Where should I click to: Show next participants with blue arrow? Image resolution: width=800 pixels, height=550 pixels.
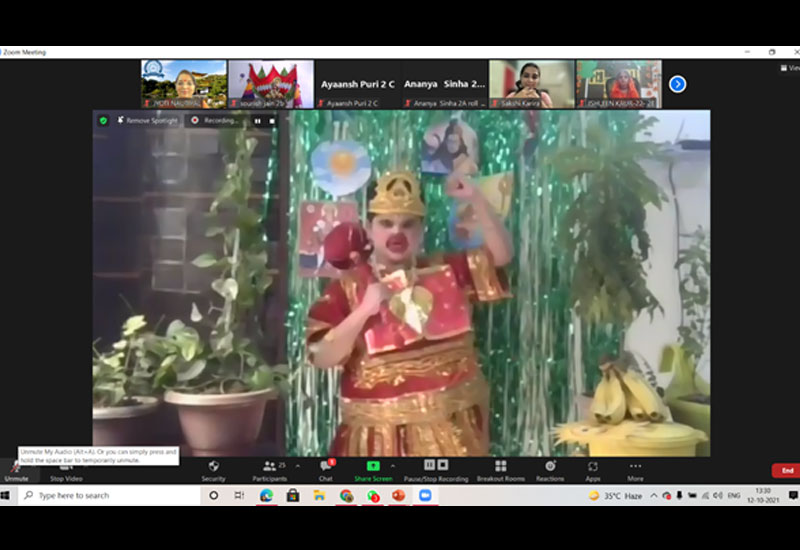678,84
